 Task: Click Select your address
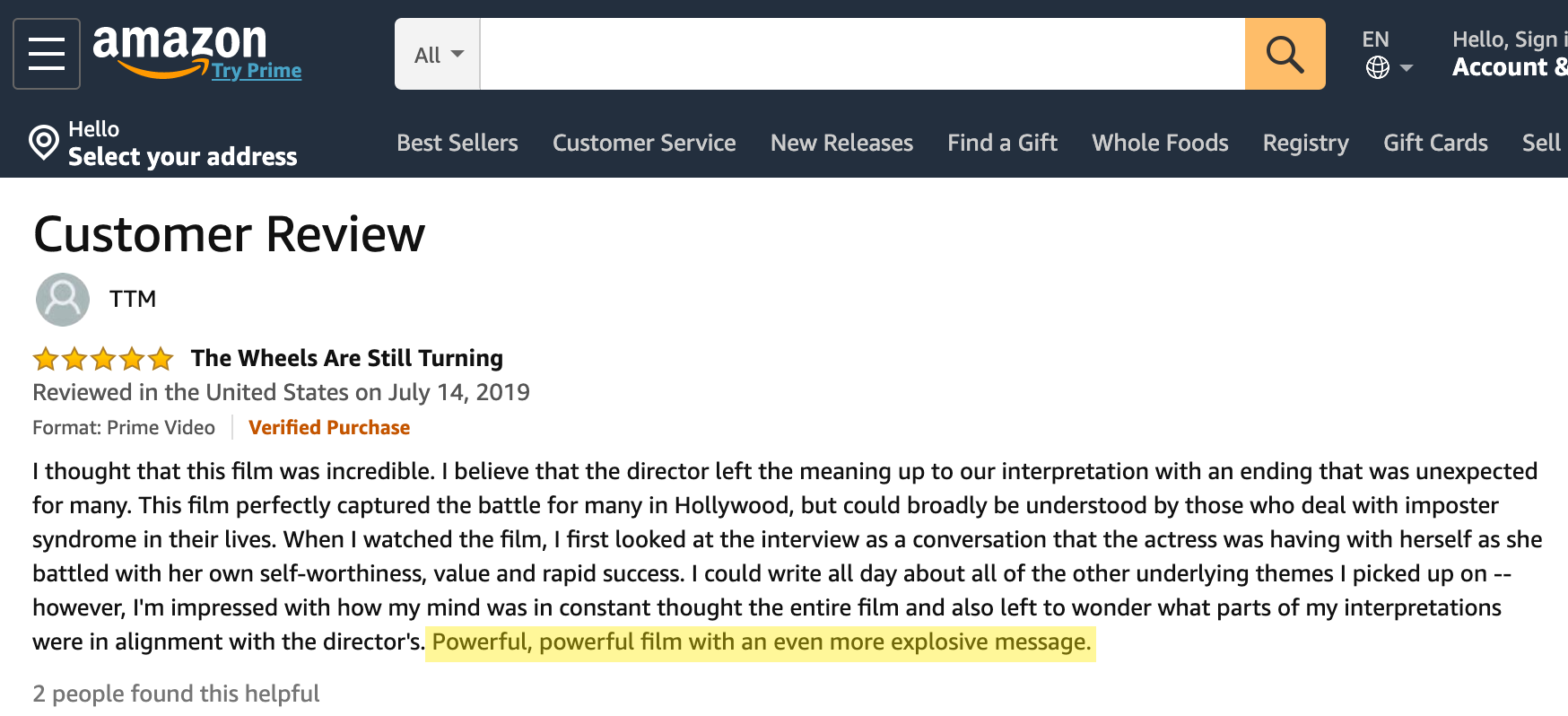pos(182,157)
